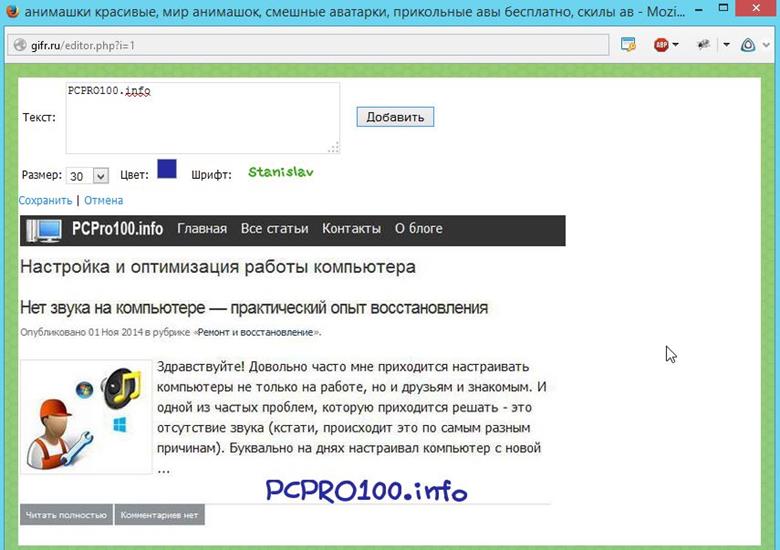Click the monitor logo in PCPro100 header

pos(44,230)
